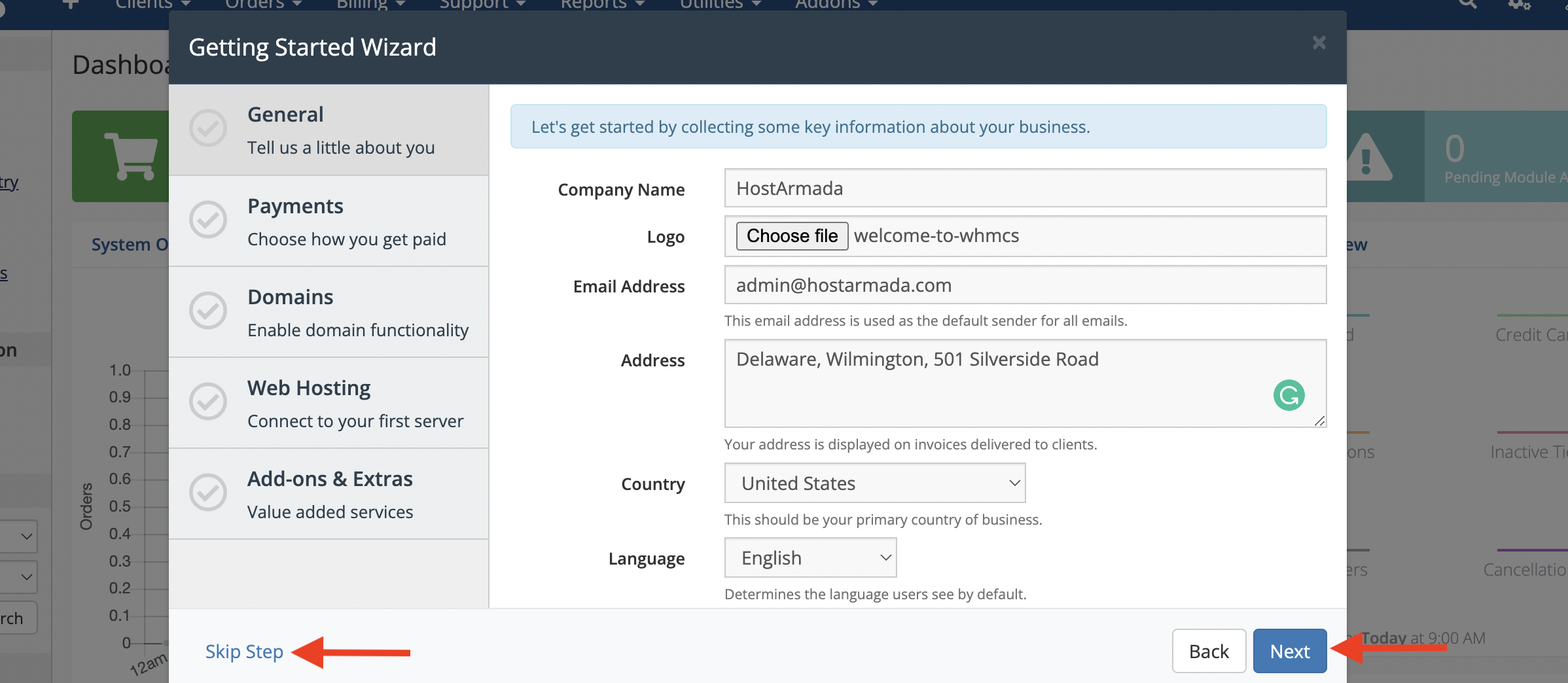Select the Payments wizard step
Image resolution: width=1568 pixels, height=683 pixels.
[329, 221]
